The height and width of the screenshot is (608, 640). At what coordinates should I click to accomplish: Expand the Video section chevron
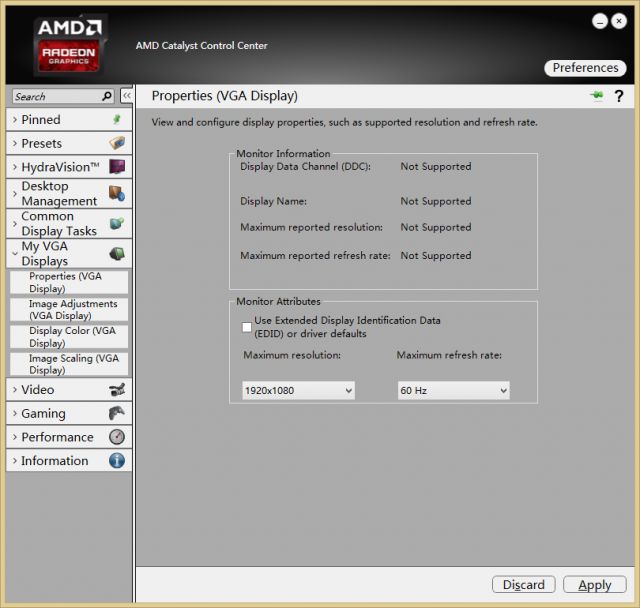(x=15, y=389)
